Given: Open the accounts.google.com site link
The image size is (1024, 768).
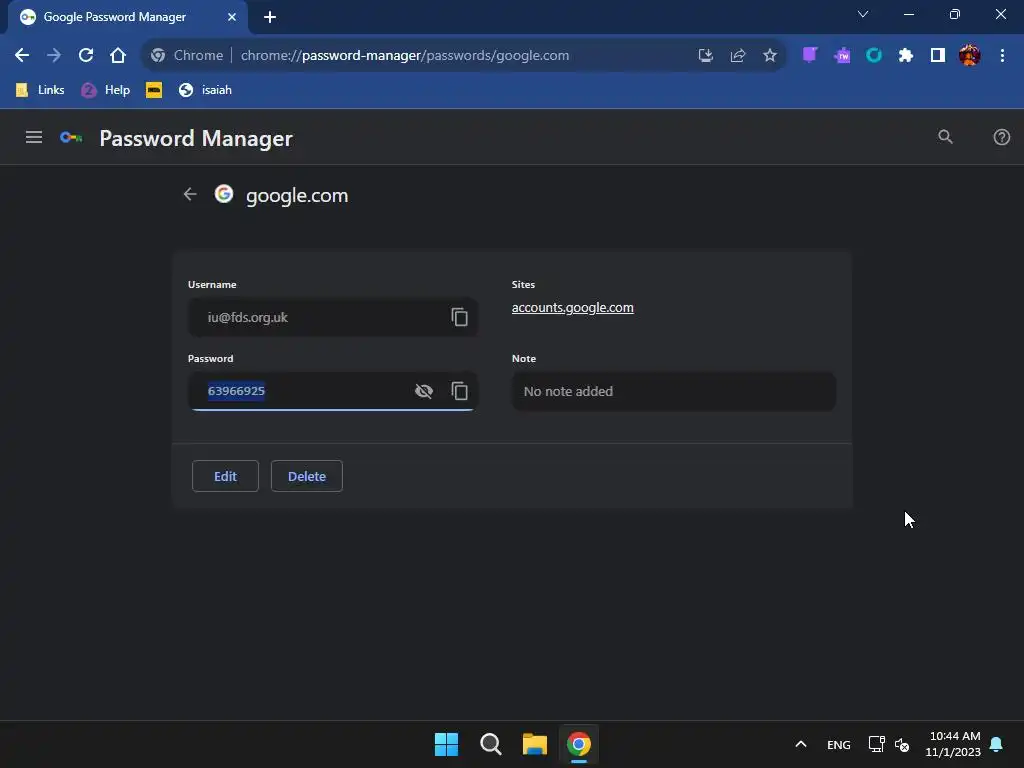Looking at the screenshot, I should point(573,308).
